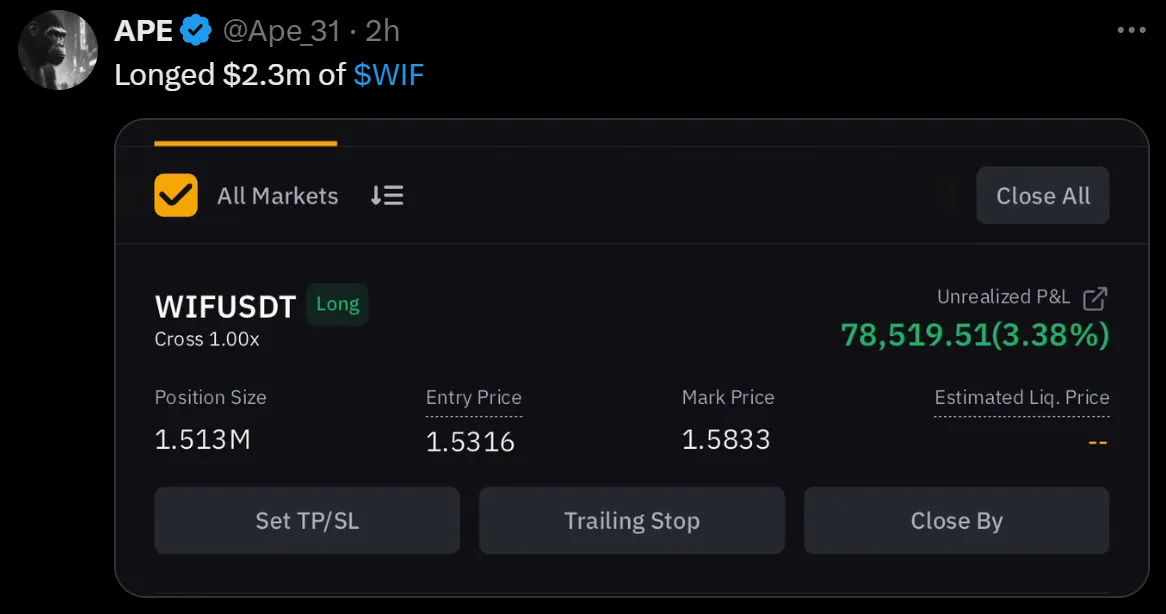Open the $WIF cashtag link
Image resolution: width=1166 pixels, height=614 pixels.
pyautogui.click(x=388, y=74)
